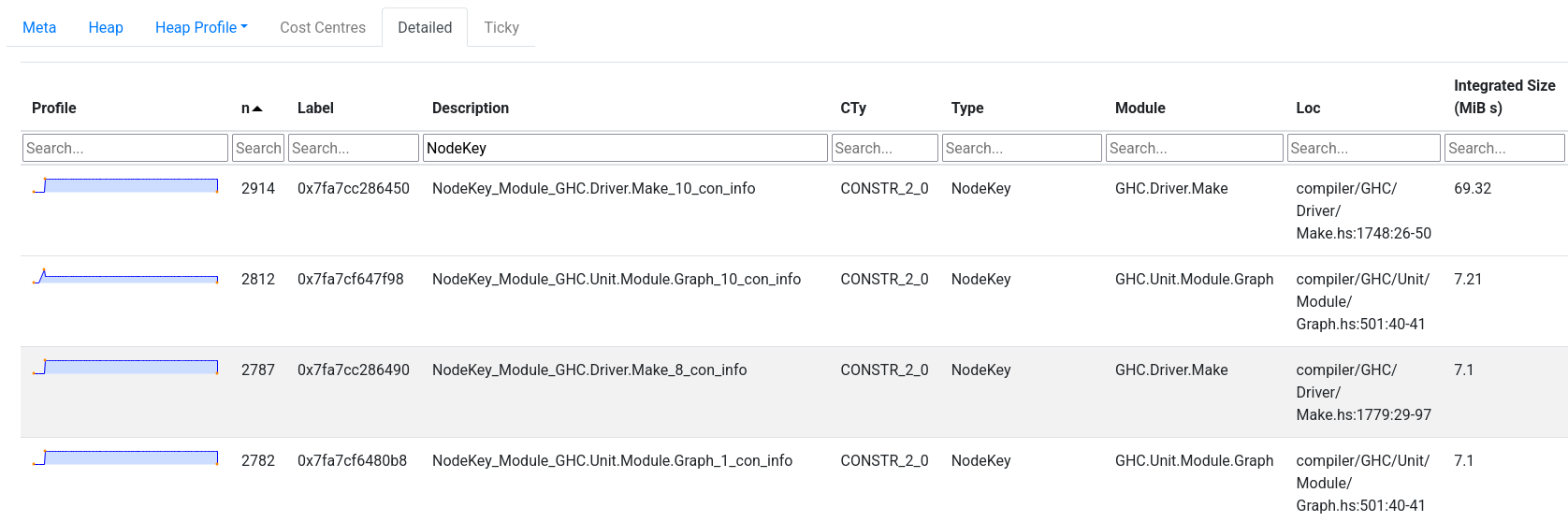Sort by the Description column header

point(471,108)
